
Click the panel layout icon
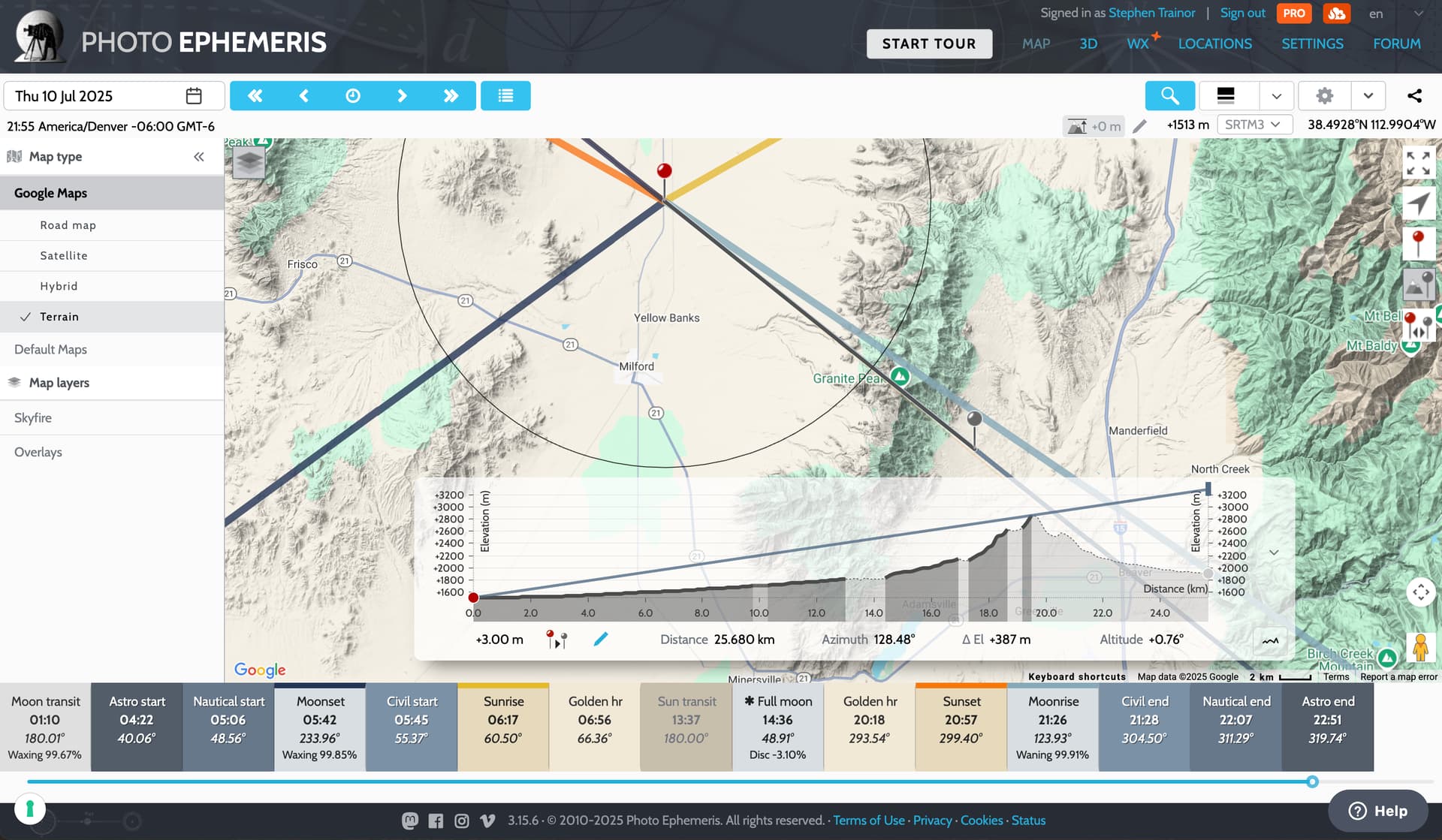point(1226,95)
